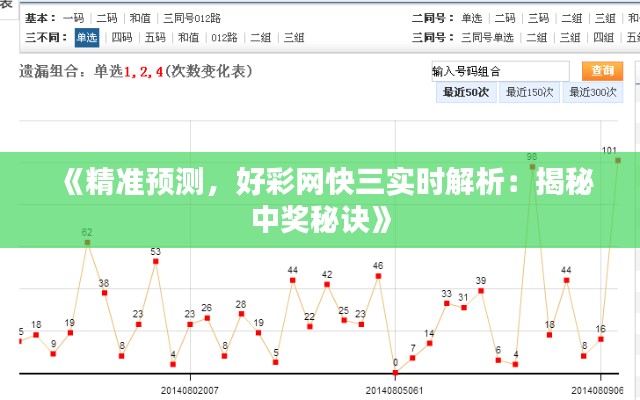640x400 pixels.
Task: Choose 和值 in the 基本 row
Action: point(140,18)
